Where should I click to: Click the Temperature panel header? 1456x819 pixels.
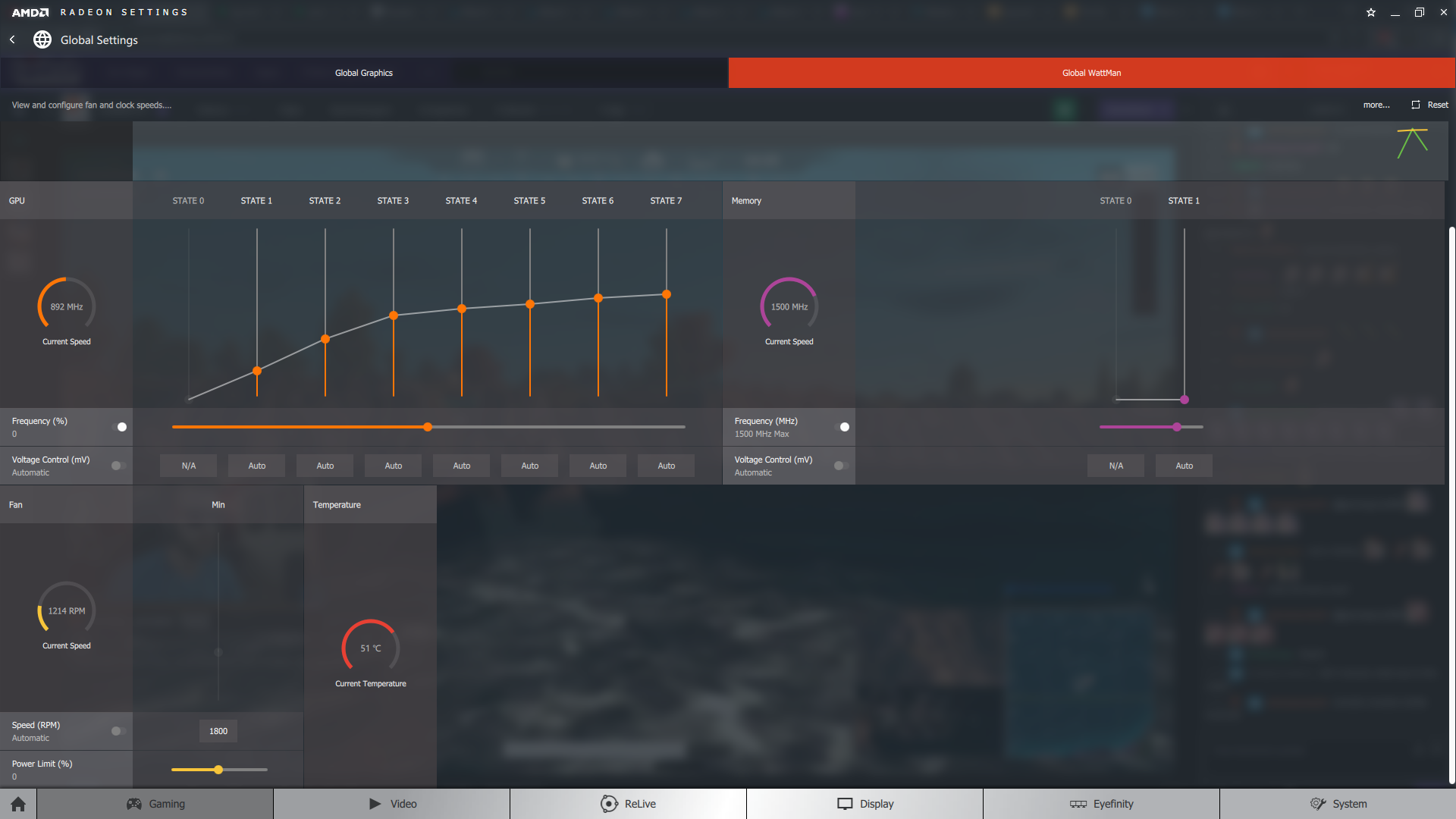click(370, 504)
